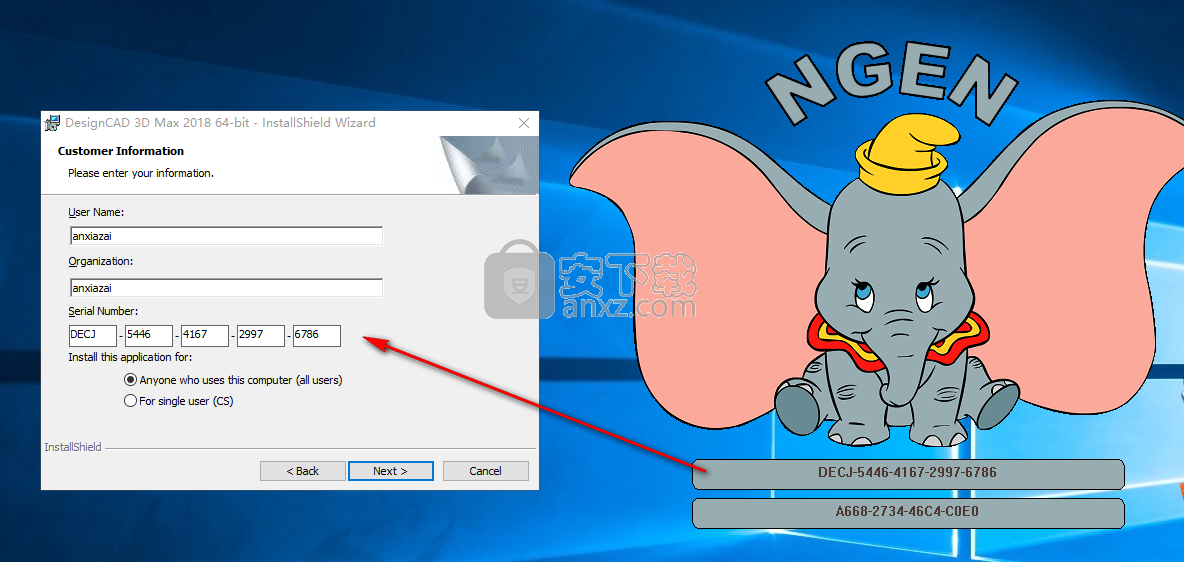Click serial number field containing DECJ
The height and width of the screenshot is (562, 1184).
pyautogui.click(x=93, y=336)
